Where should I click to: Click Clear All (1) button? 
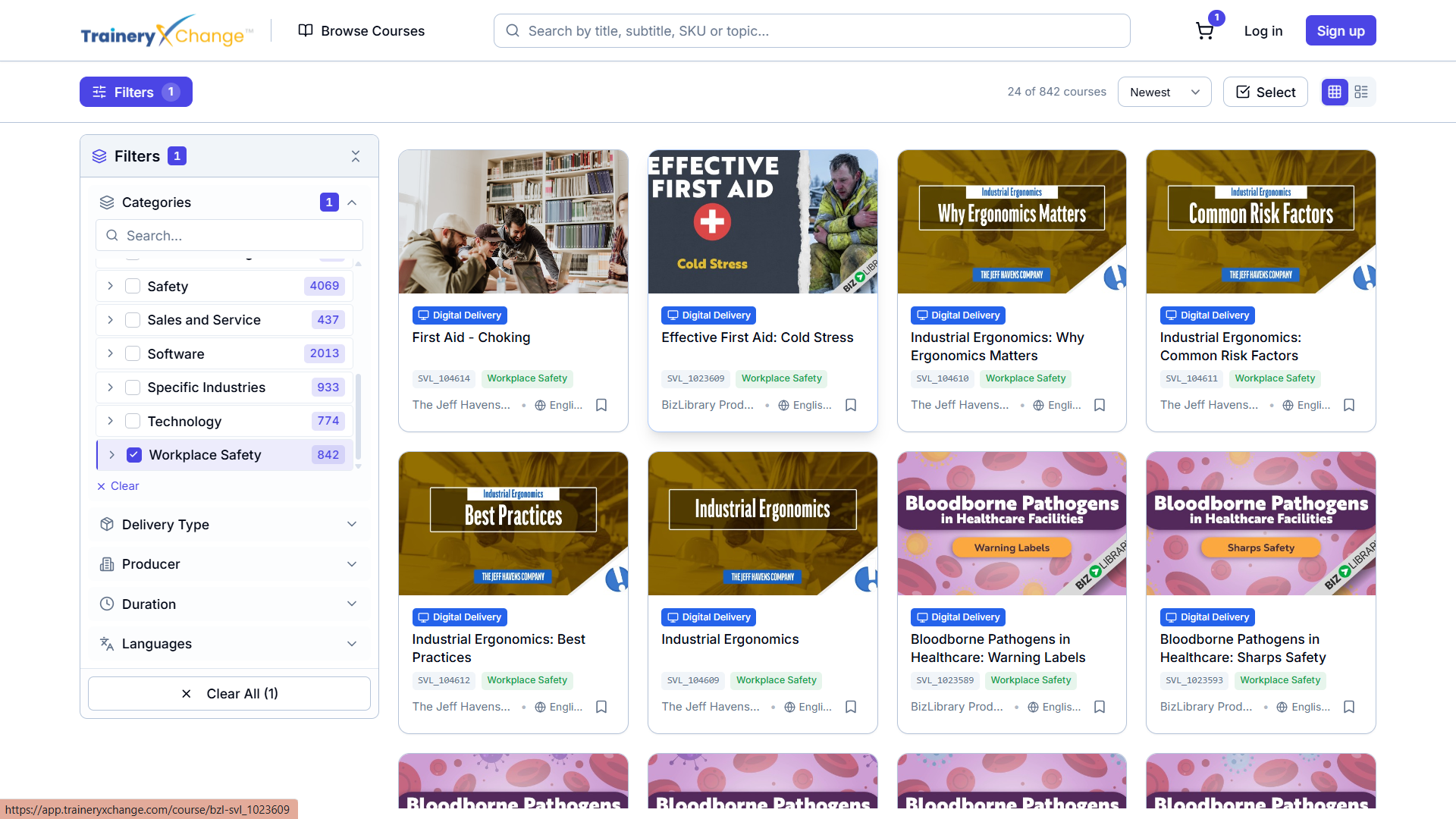[229, 694]
